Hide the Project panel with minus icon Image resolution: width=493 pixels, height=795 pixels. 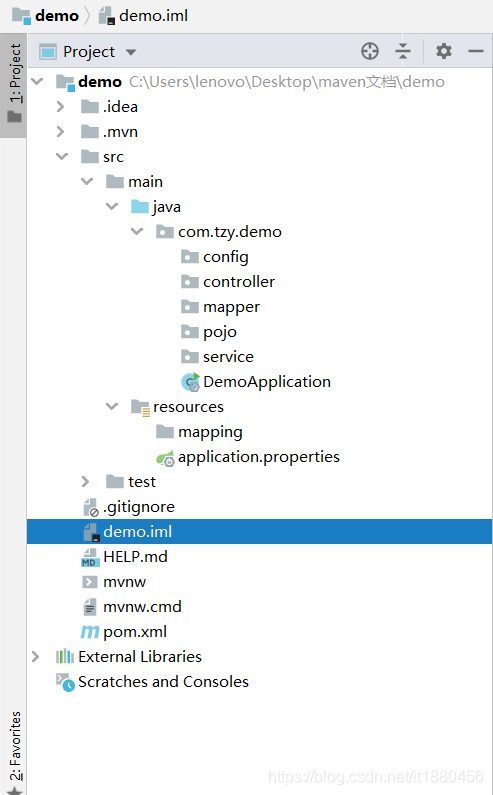tap(476, 51)
